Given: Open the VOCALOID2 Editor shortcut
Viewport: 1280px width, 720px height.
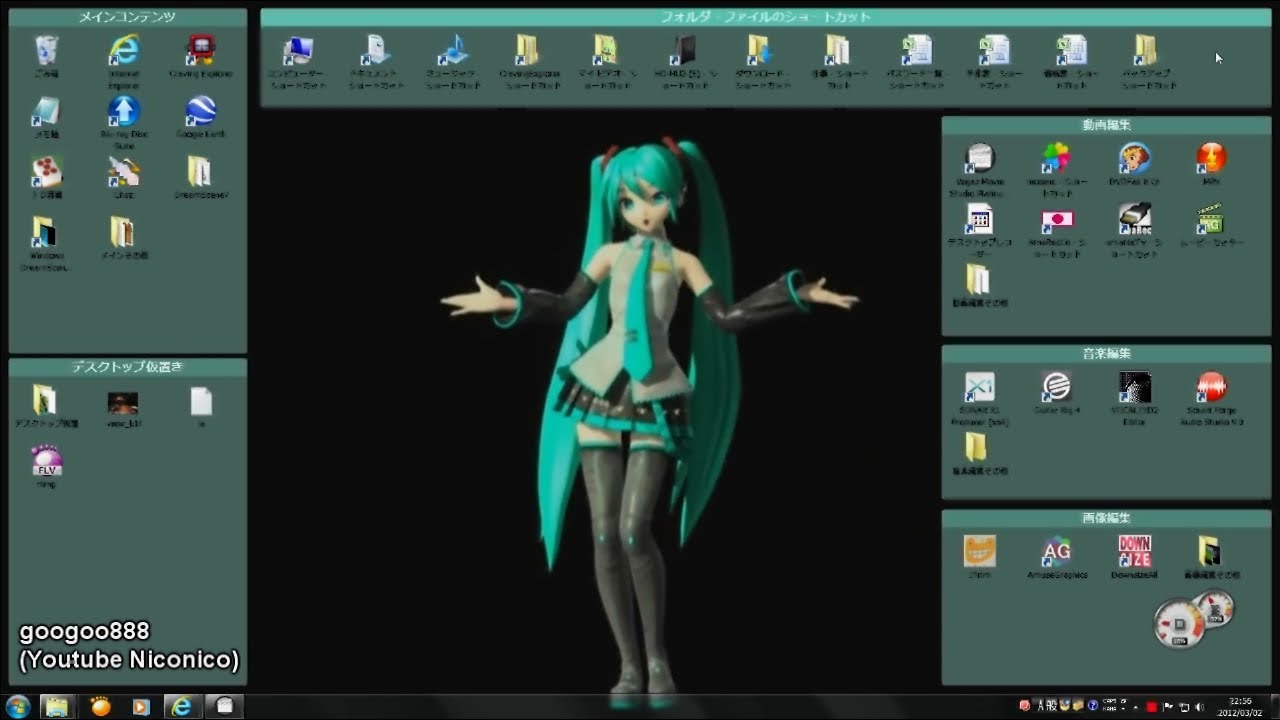Looking at the screenshot, I should pos(1134,387).
